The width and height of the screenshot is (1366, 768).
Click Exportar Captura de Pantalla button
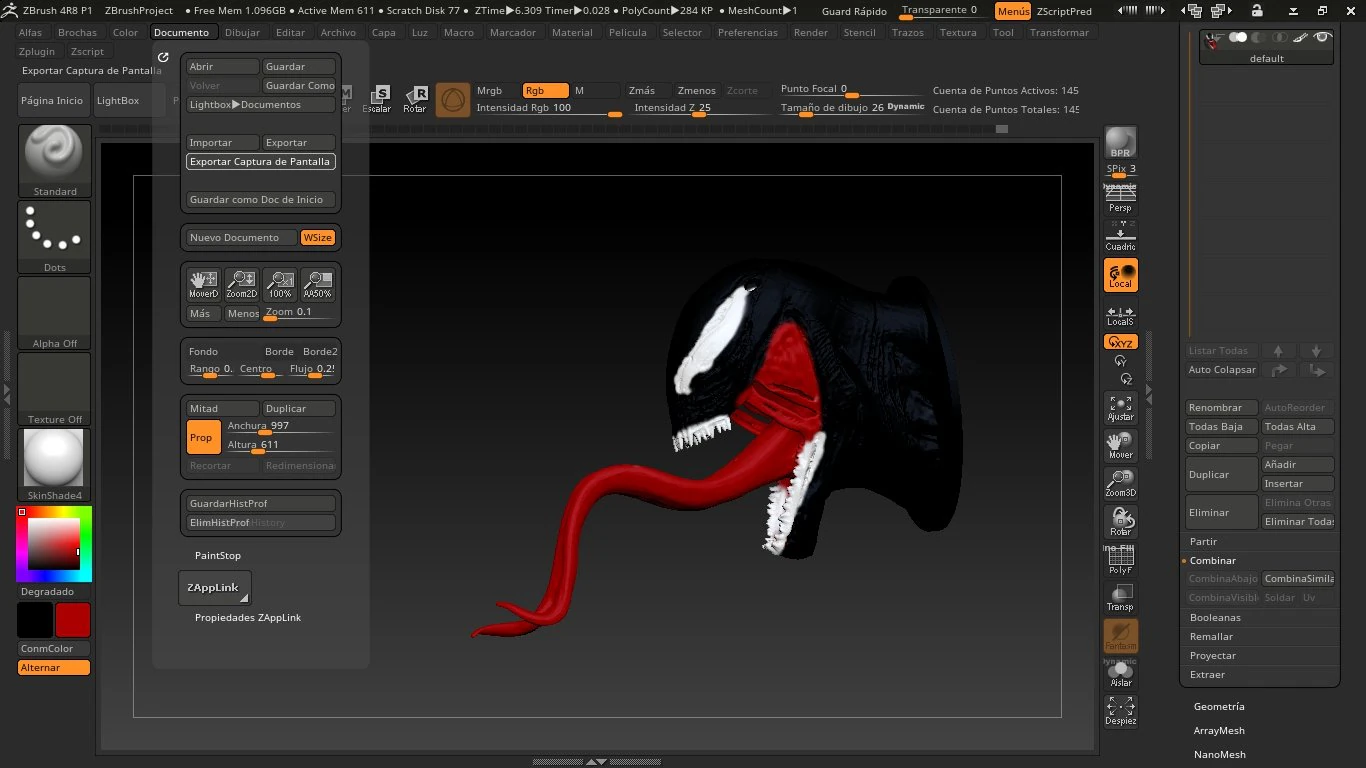[260, 161]
